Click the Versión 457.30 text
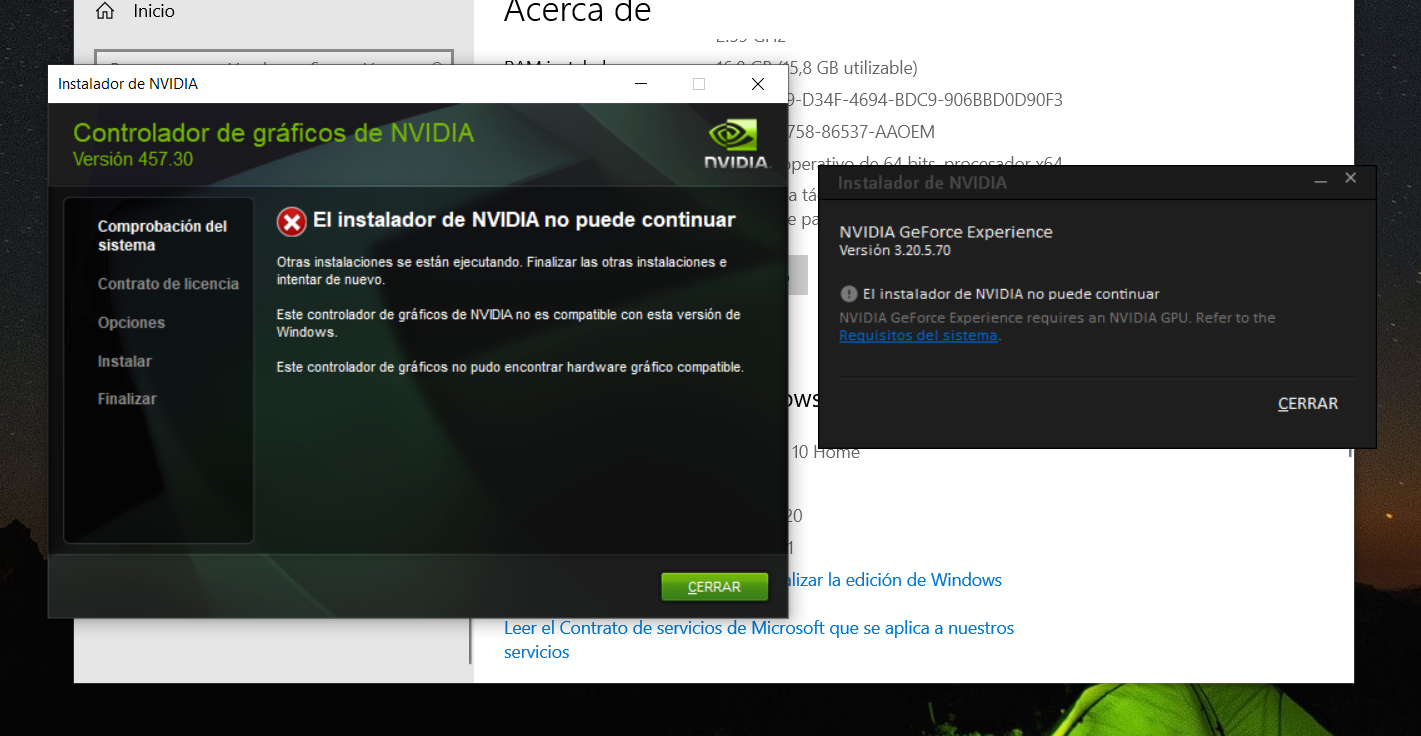1421x736 pixels. click(133, 159)
